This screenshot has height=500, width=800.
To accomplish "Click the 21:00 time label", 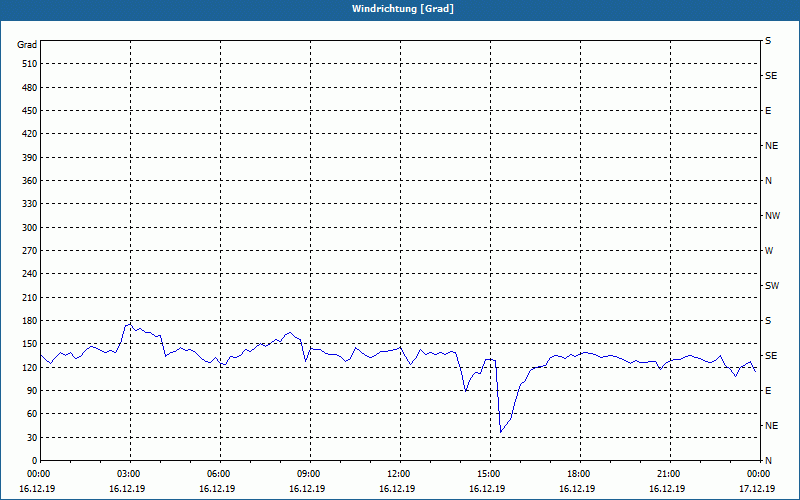I will coord(669,474).
